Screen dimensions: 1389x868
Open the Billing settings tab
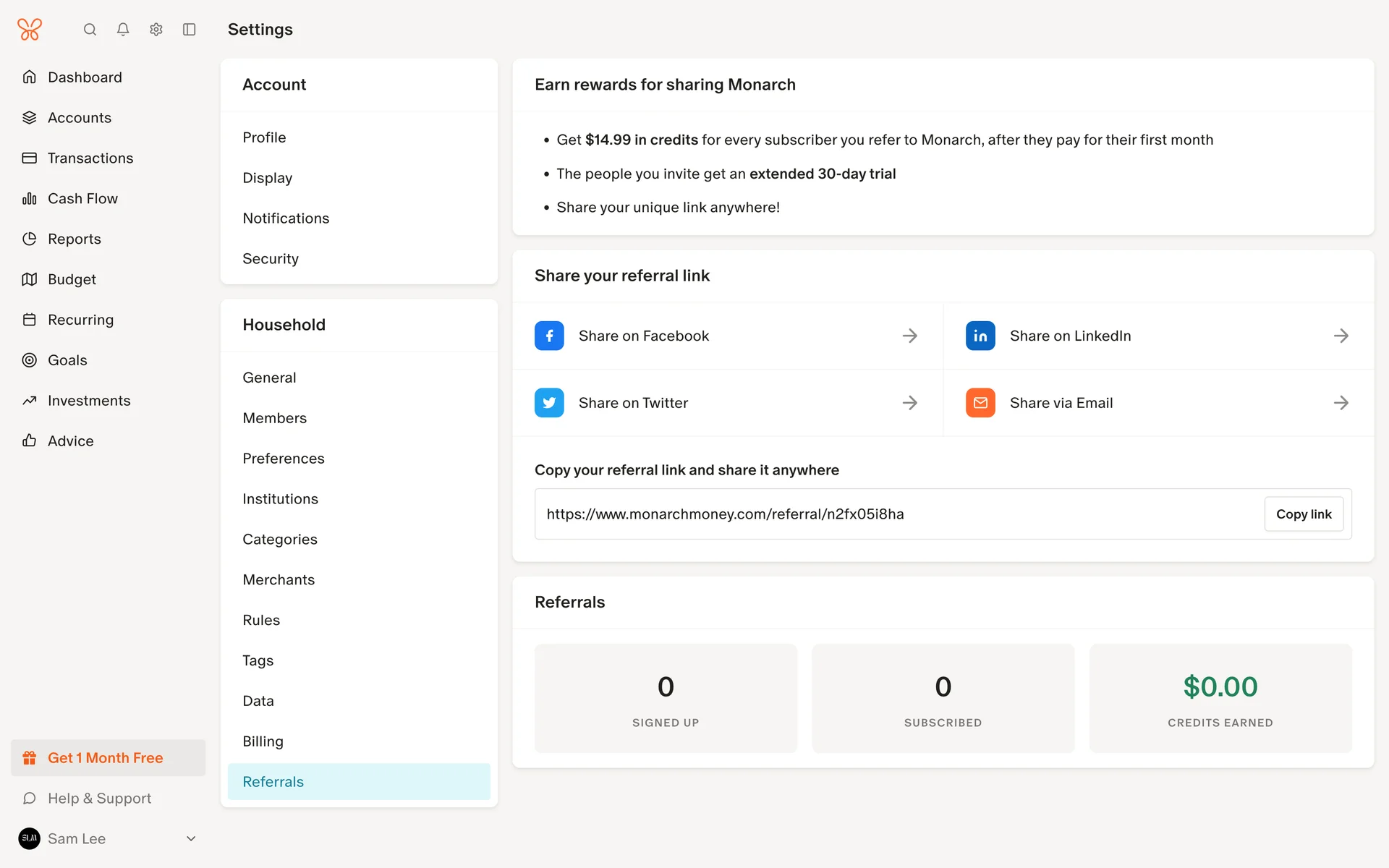point(263,741)
